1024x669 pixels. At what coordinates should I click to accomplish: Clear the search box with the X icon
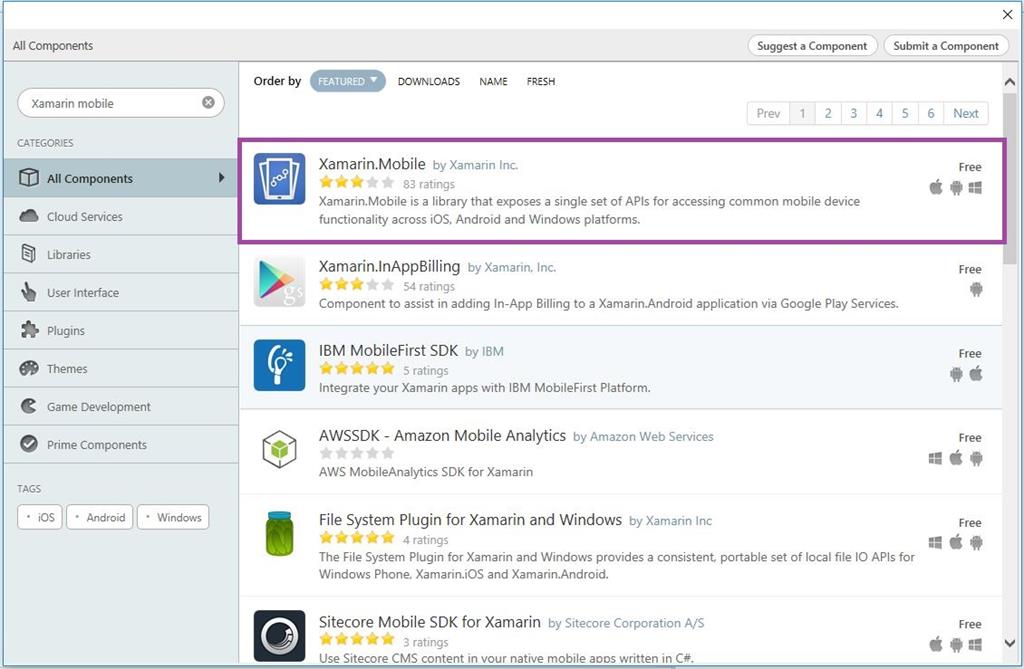pos(208,103)
